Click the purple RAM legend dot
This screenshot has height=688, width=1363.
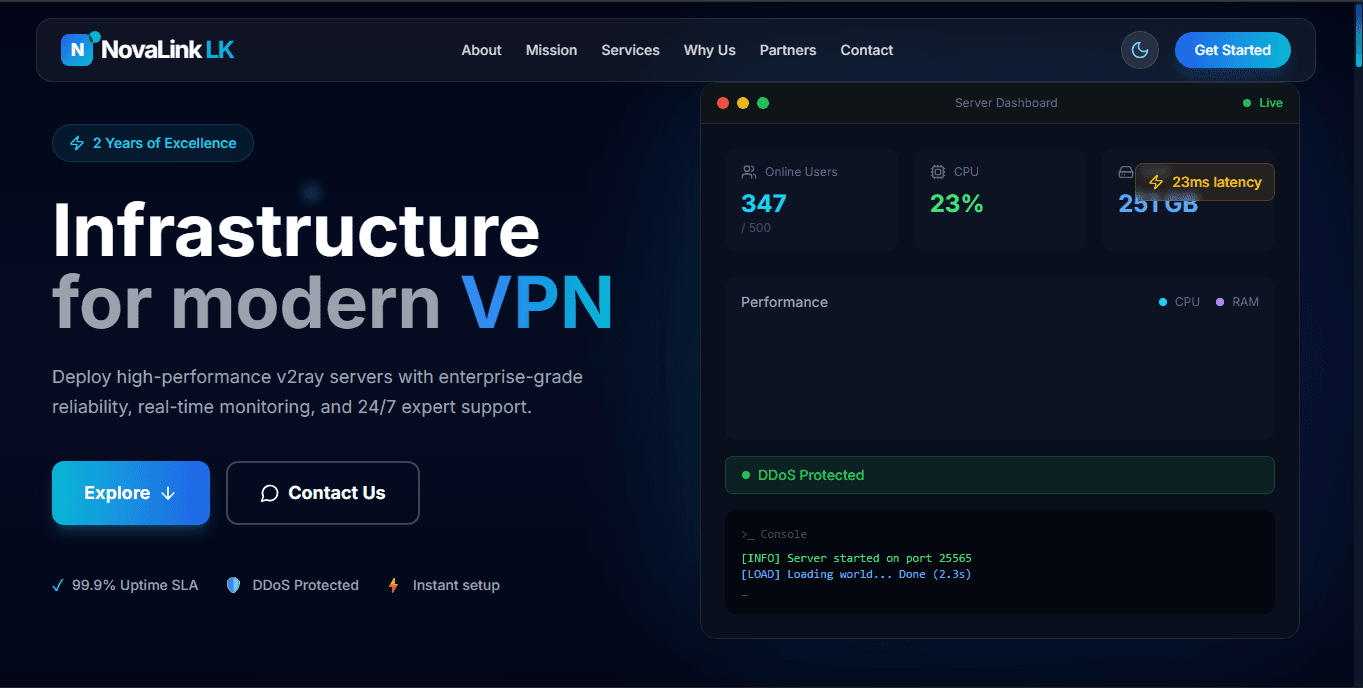[1219, 302]
